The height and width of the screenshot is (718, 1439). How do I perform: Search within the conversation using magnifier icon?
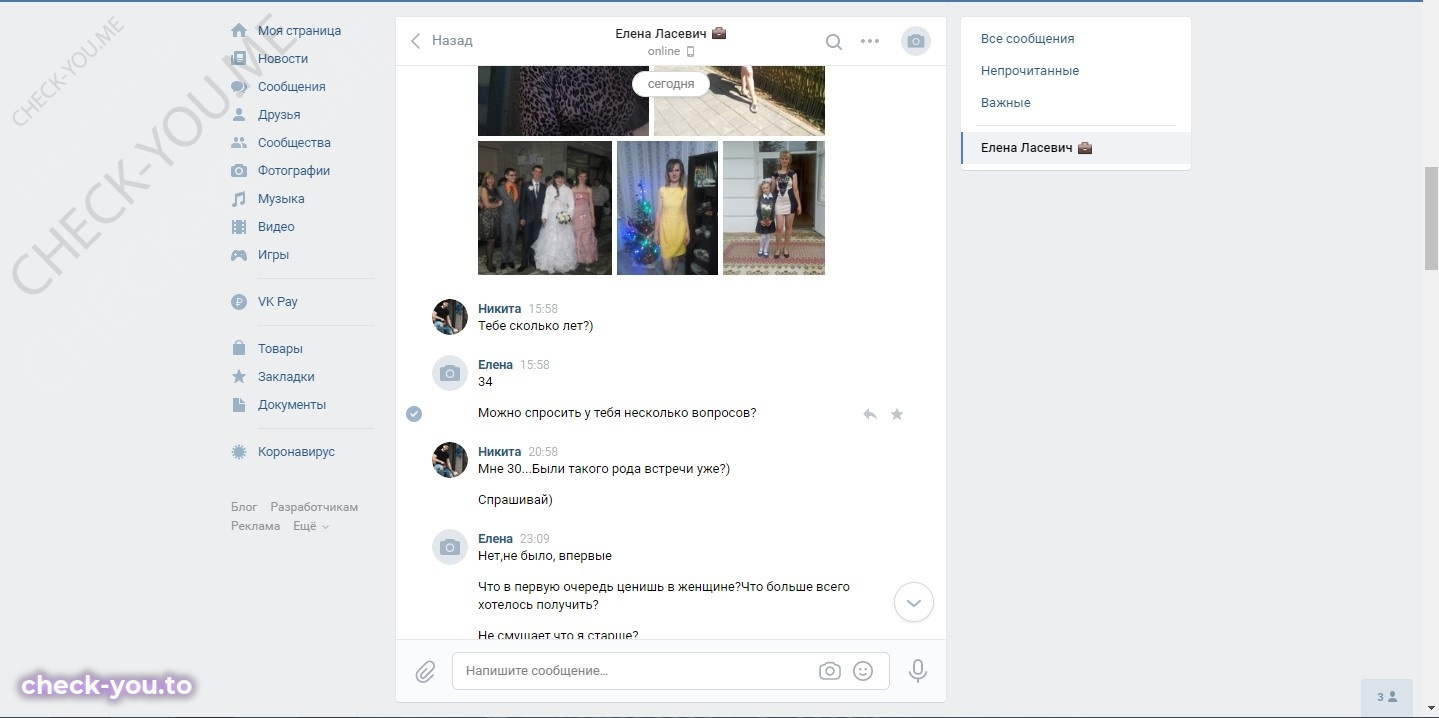click(833, 42)
